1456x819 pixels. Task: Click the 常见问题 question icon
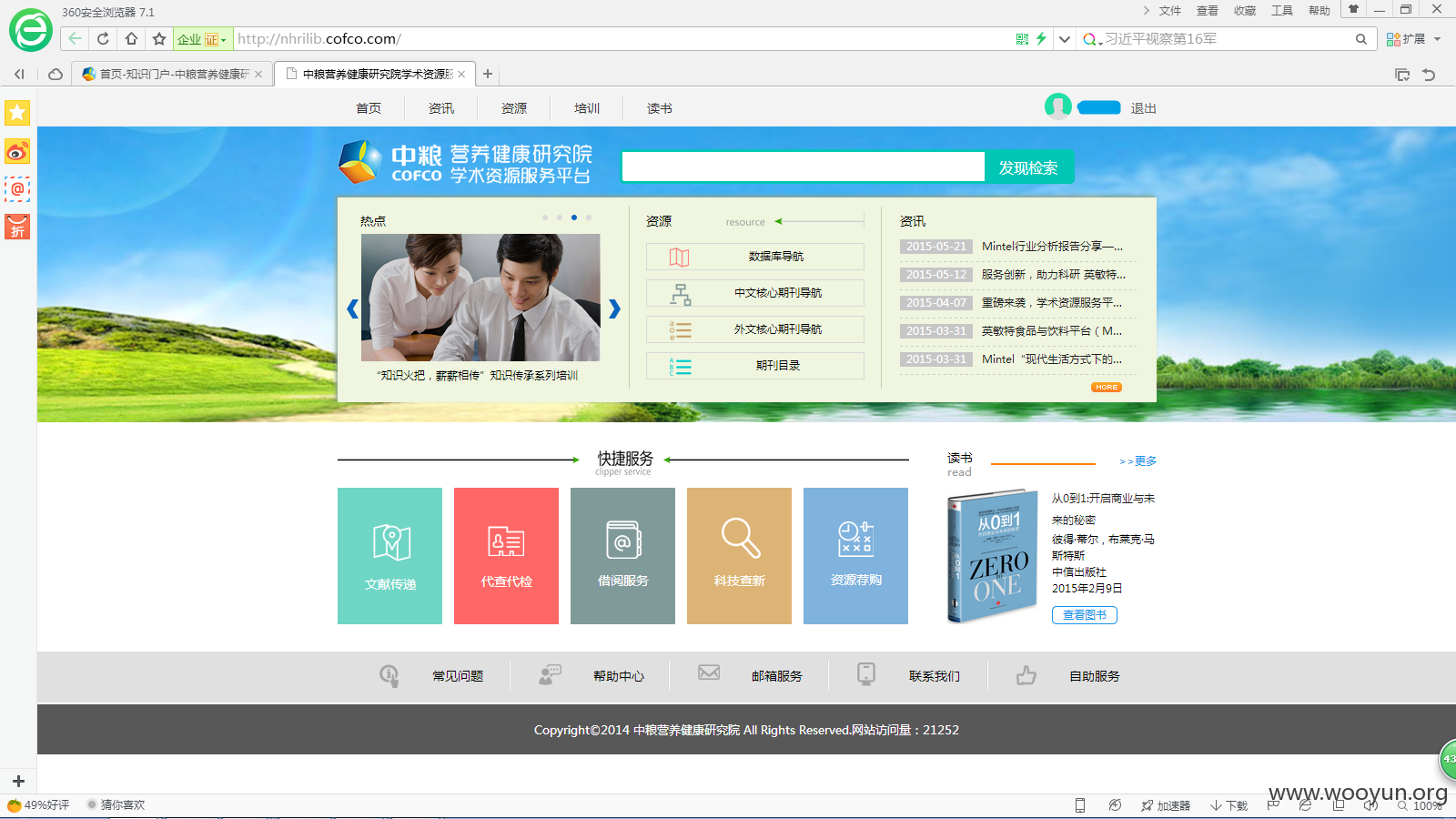(x=389, y=675)
